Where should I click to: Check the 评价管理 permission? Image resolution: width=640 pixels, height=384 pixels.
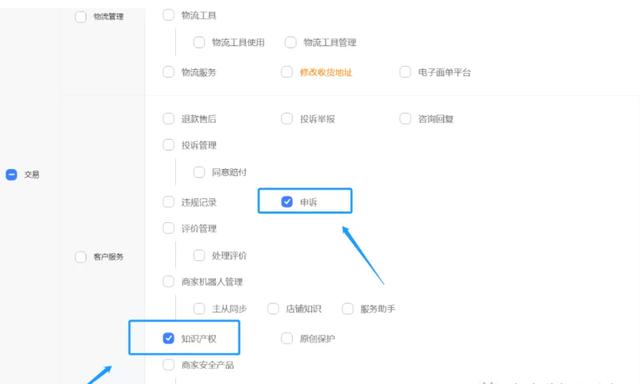[169, 228]
